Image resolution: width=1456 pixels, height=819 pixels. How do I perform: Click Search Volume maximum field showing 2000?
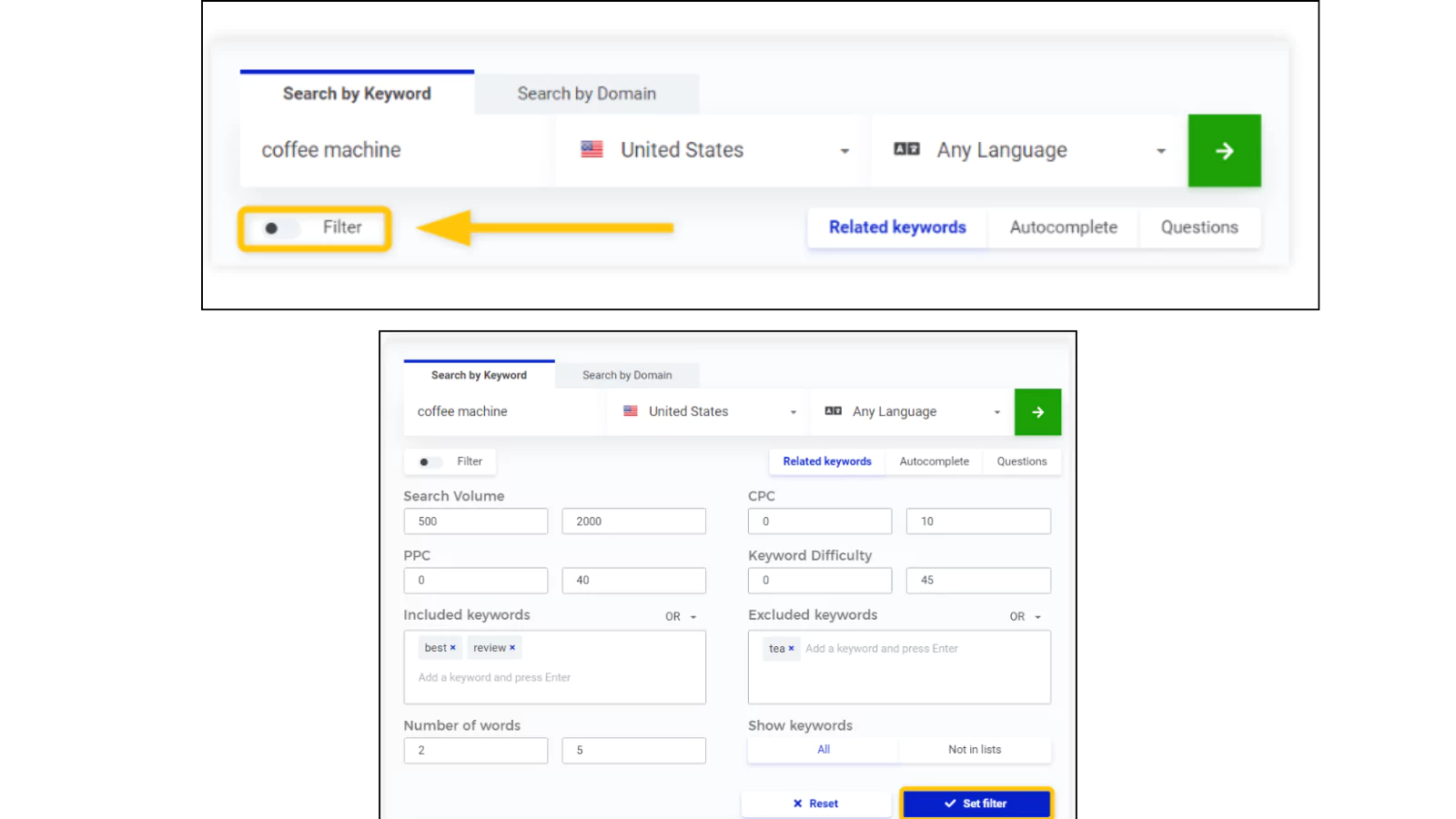634,521
